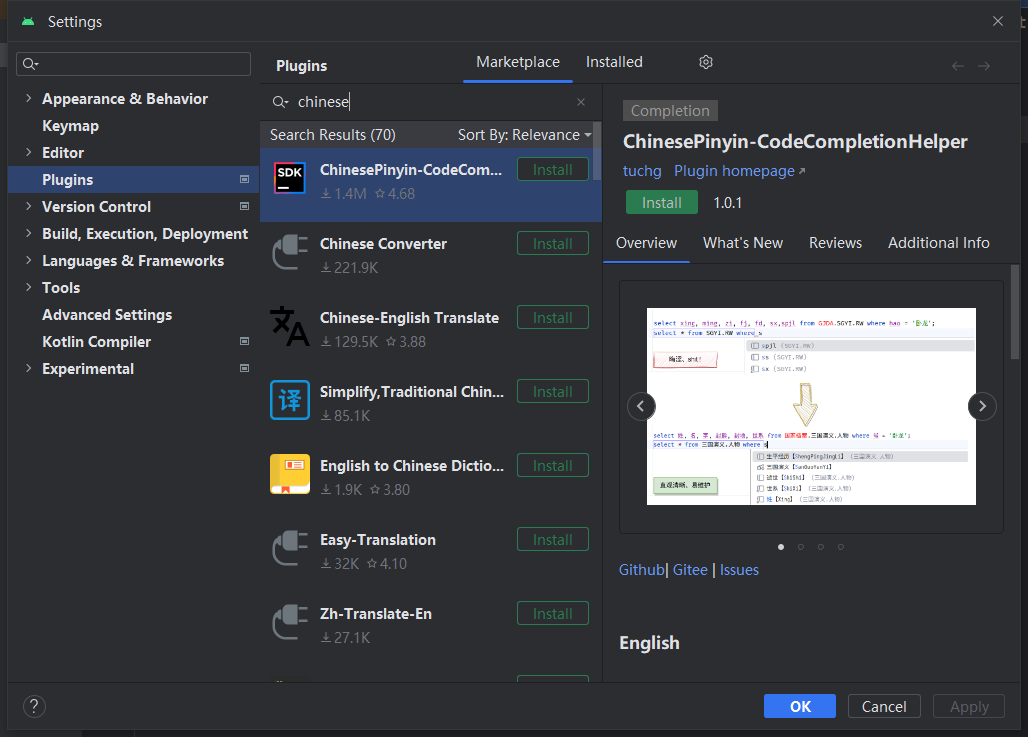Click the plugin screenshot preview image

click(x=811, y=407)
